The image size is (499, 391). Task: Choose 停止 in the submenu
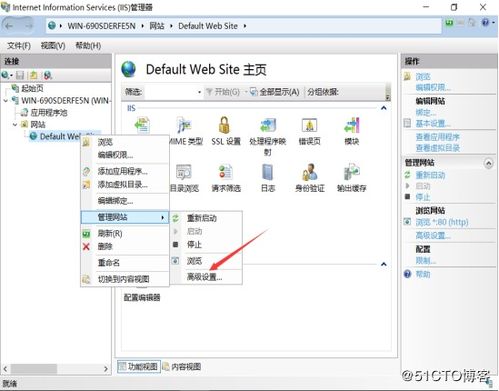194,245
